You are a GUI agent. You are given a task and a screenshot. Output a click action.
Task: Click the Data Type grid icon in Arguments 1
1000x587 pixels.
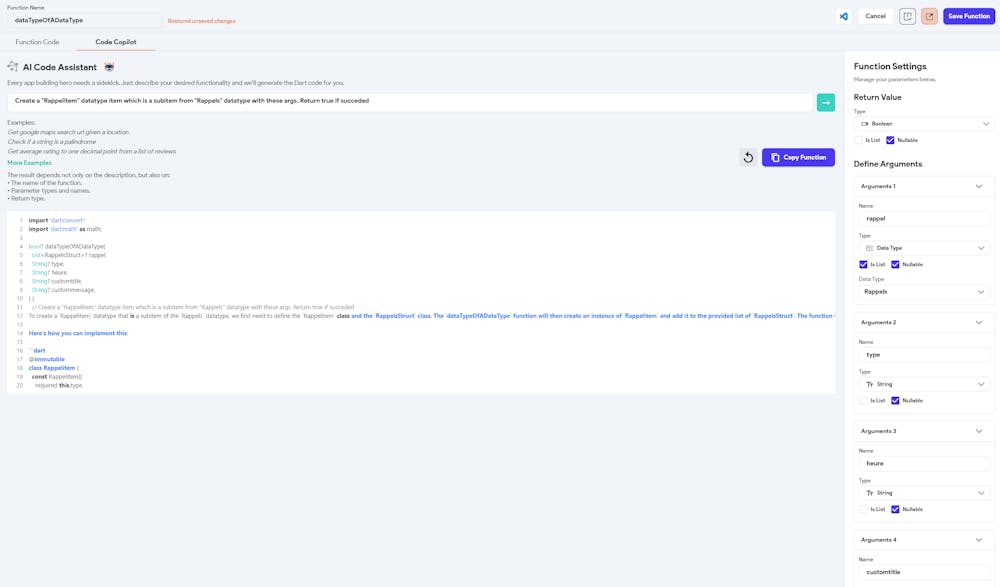(869, 248)
